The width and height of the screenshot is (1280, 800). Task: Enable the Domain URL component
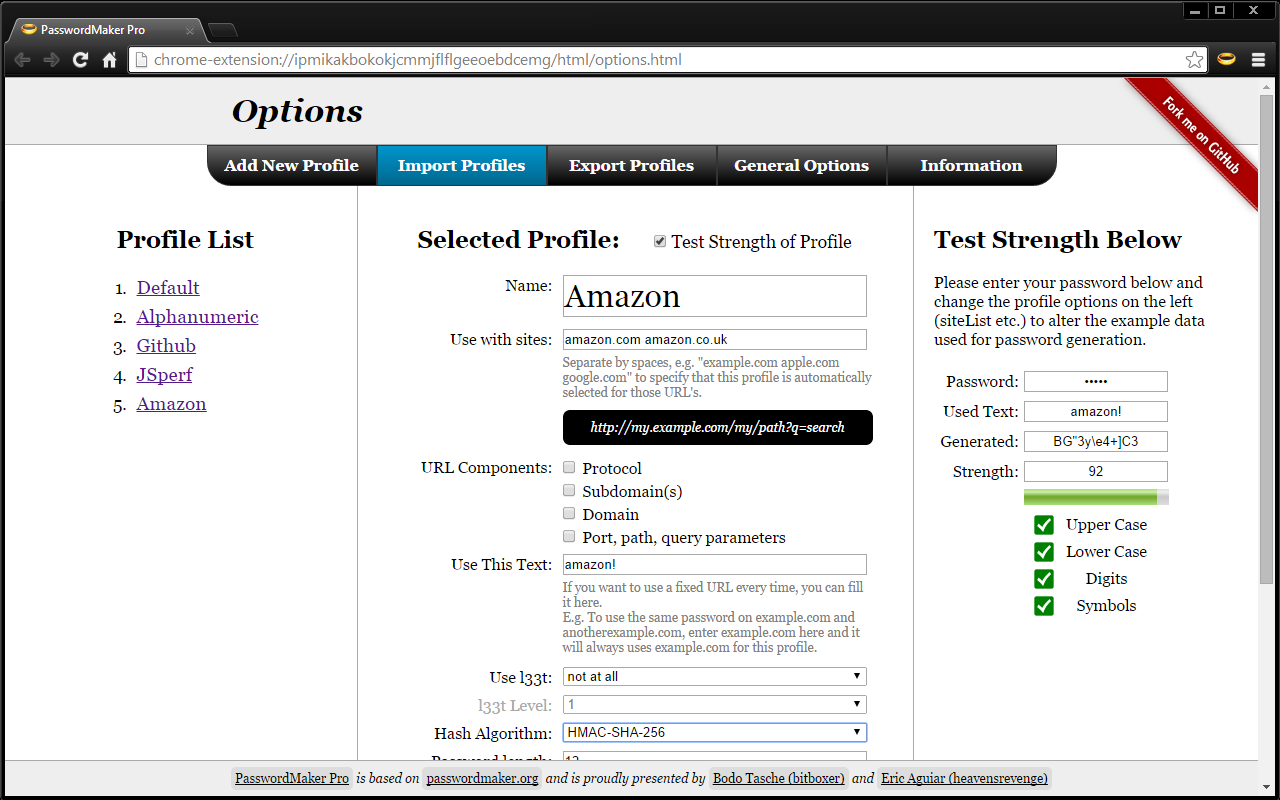[569, 513]
